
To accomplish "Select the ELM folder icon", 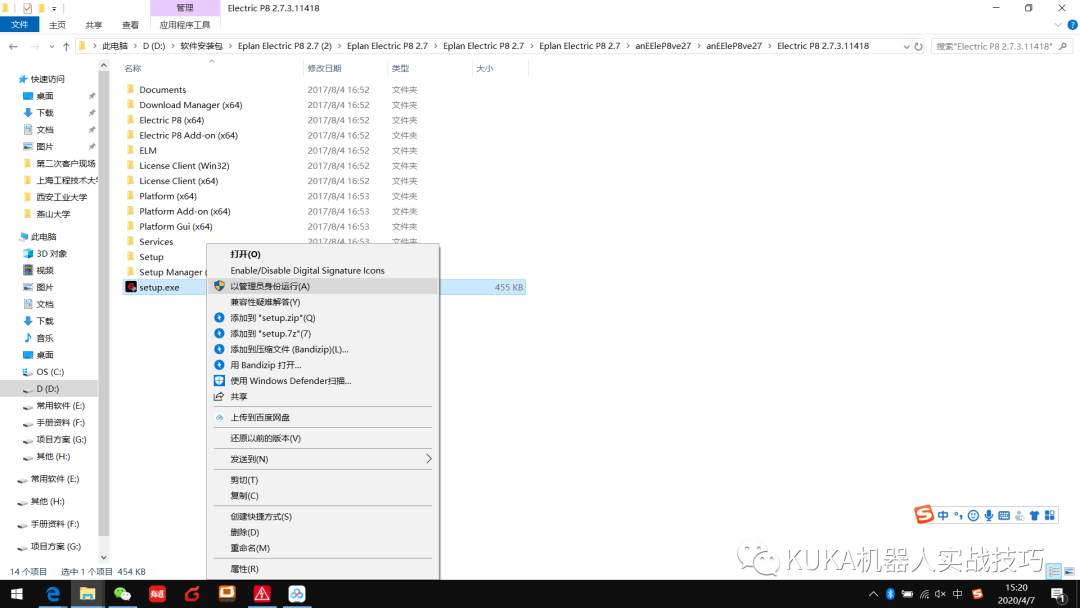I will point(130,150).
